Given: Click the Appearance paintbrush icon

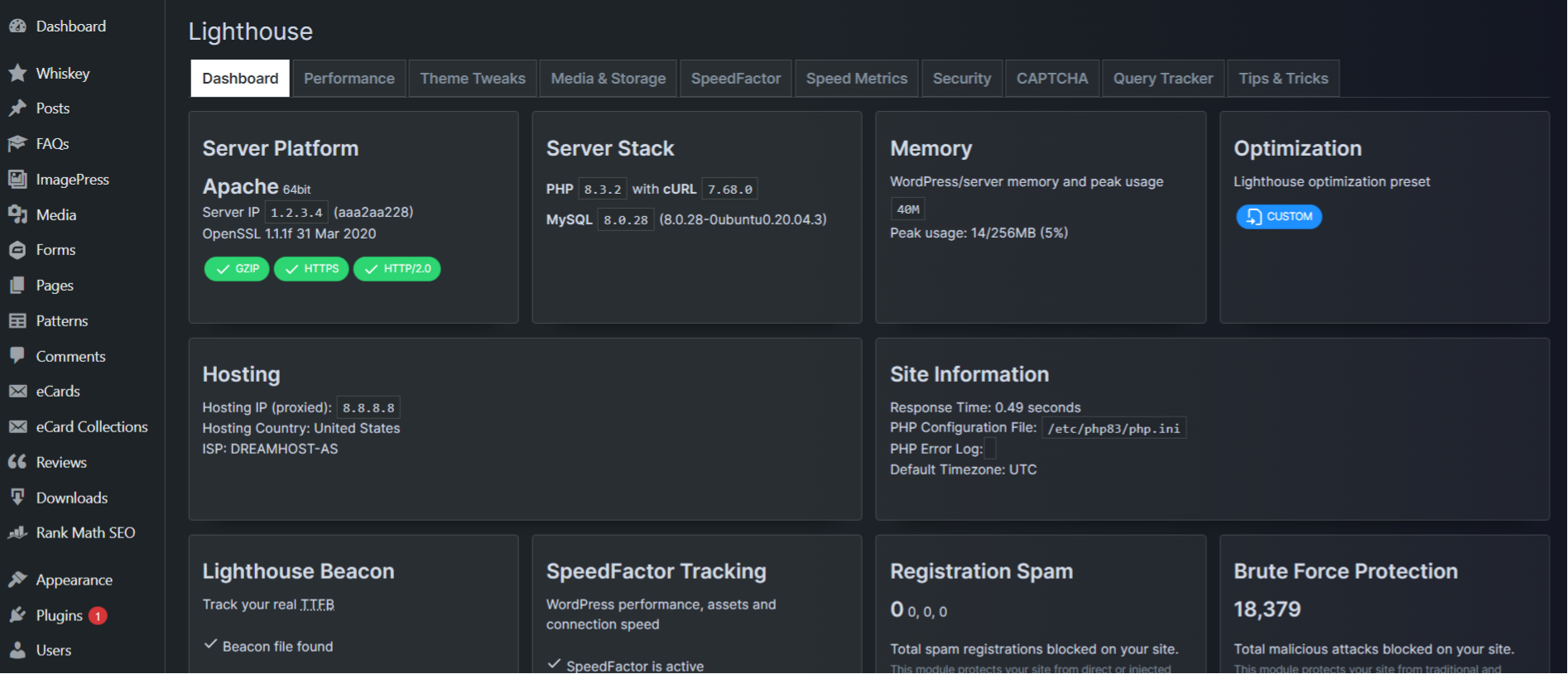Looking at the screenshot, I should click(17, 580).
